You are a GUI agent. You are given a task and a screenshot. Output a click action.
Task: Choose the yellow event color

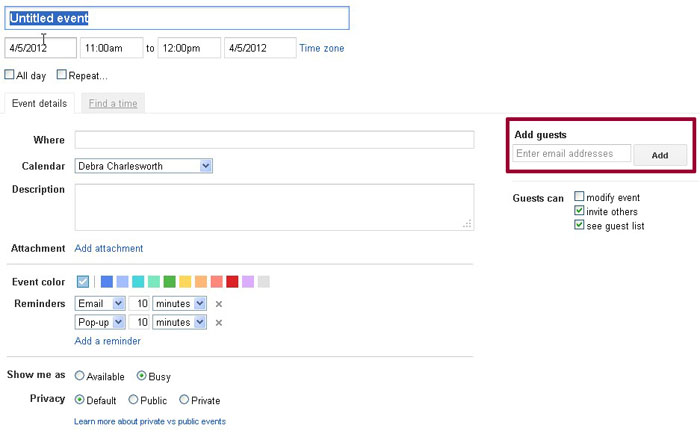point(185,282)
